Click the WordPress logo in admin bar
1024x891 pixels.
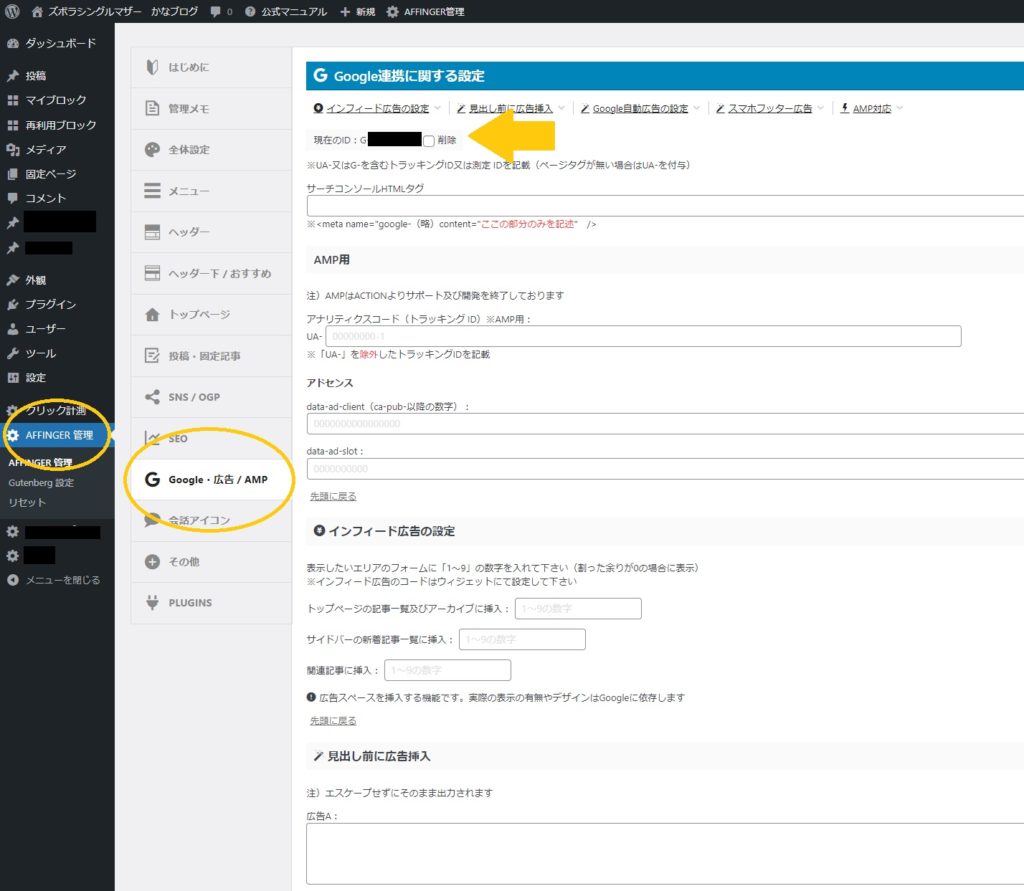13,12
